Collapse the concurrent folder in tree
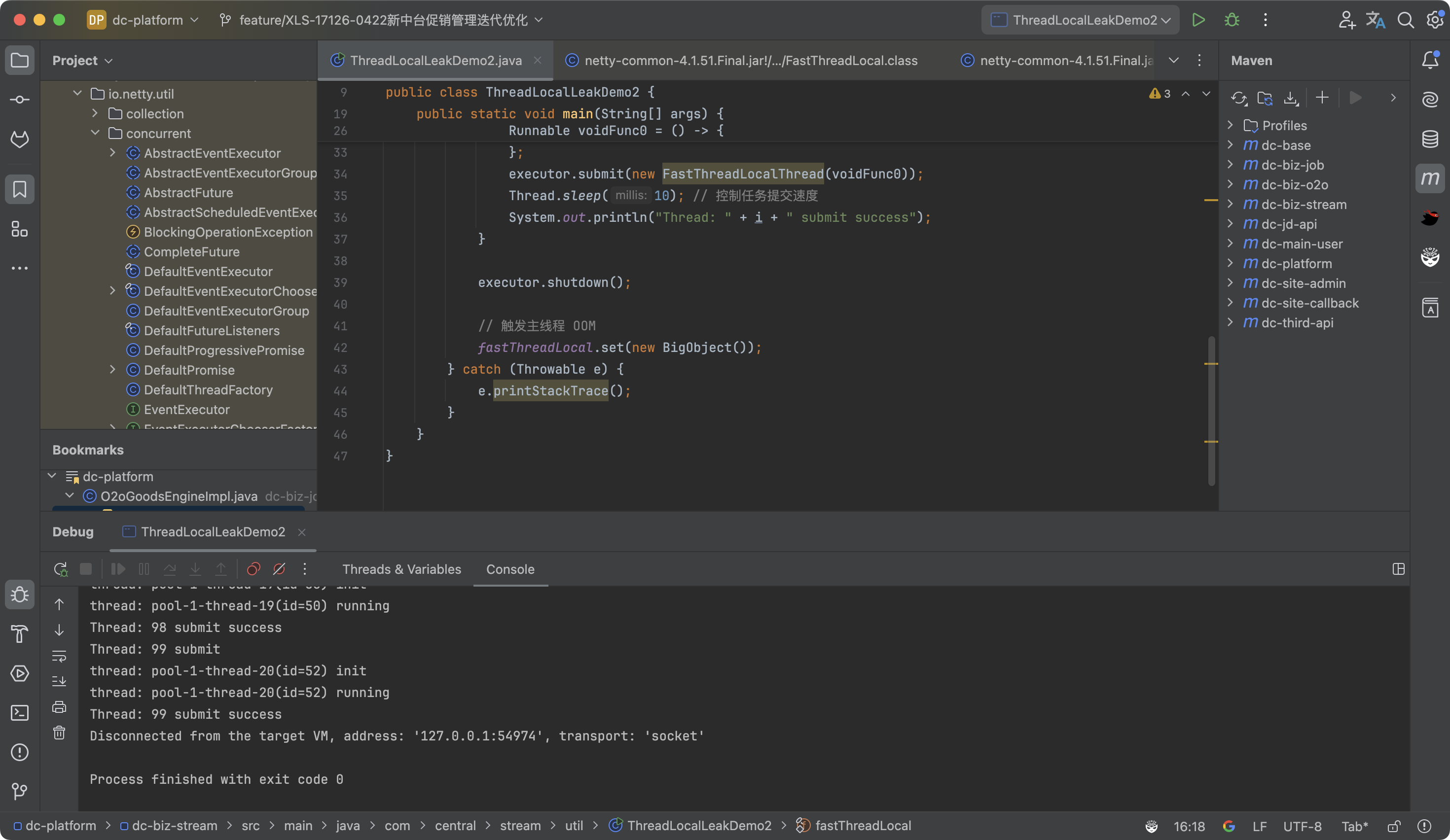The image size is (1450, 840). [x=96, y=134]
